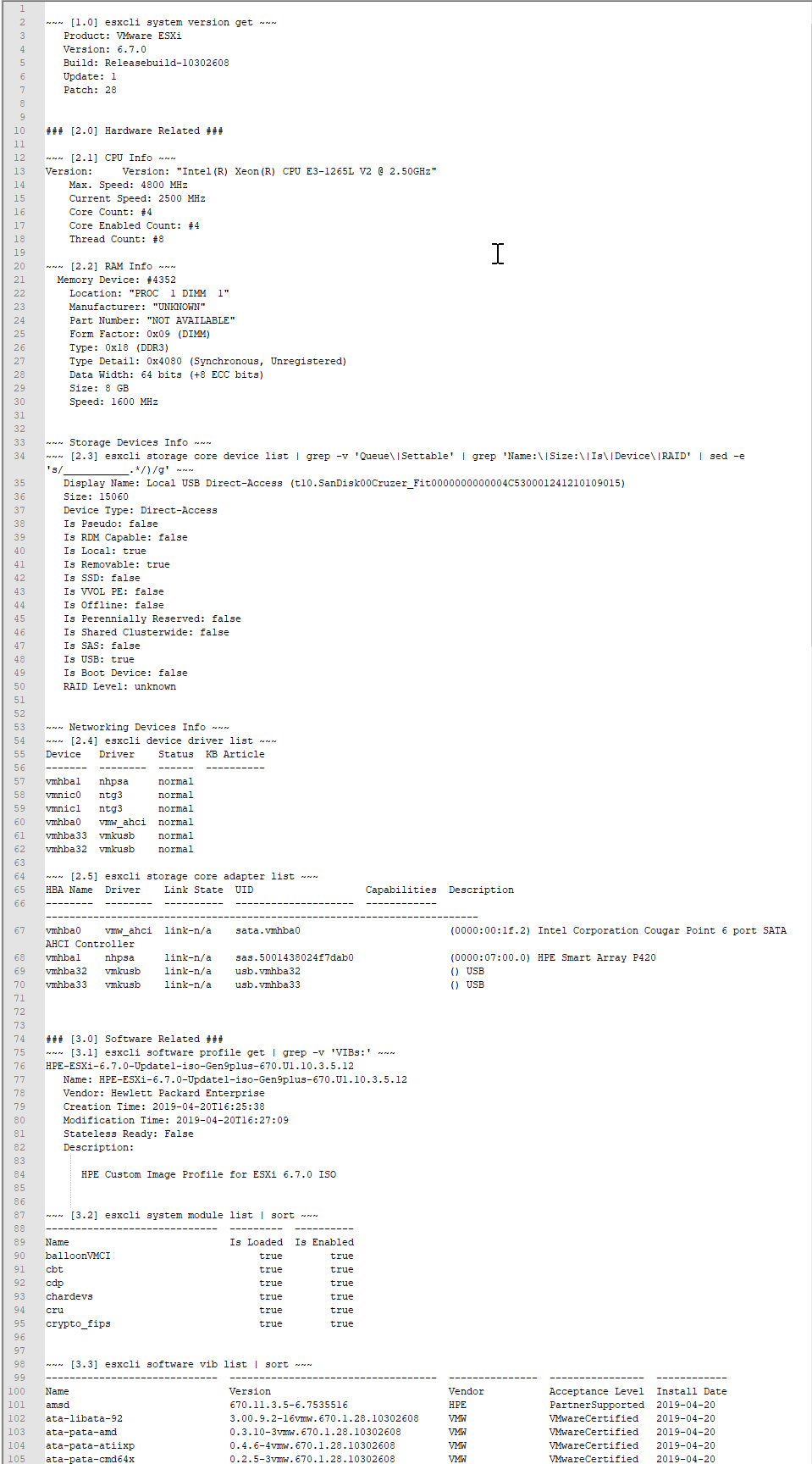Click the 'amsd' VIB name
812x1464 pixels.
tap(58, 1405)
